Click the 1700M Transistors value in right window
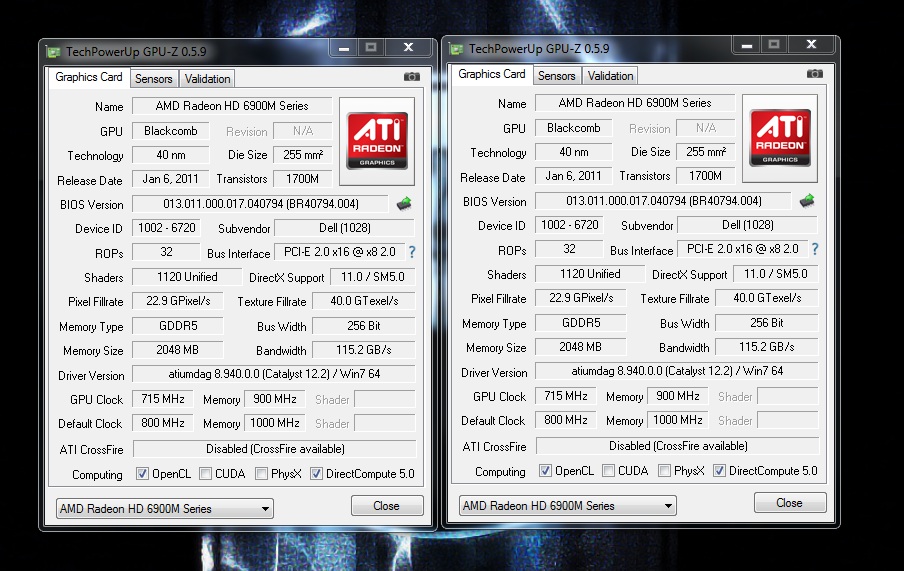 [x=706, y=176]
